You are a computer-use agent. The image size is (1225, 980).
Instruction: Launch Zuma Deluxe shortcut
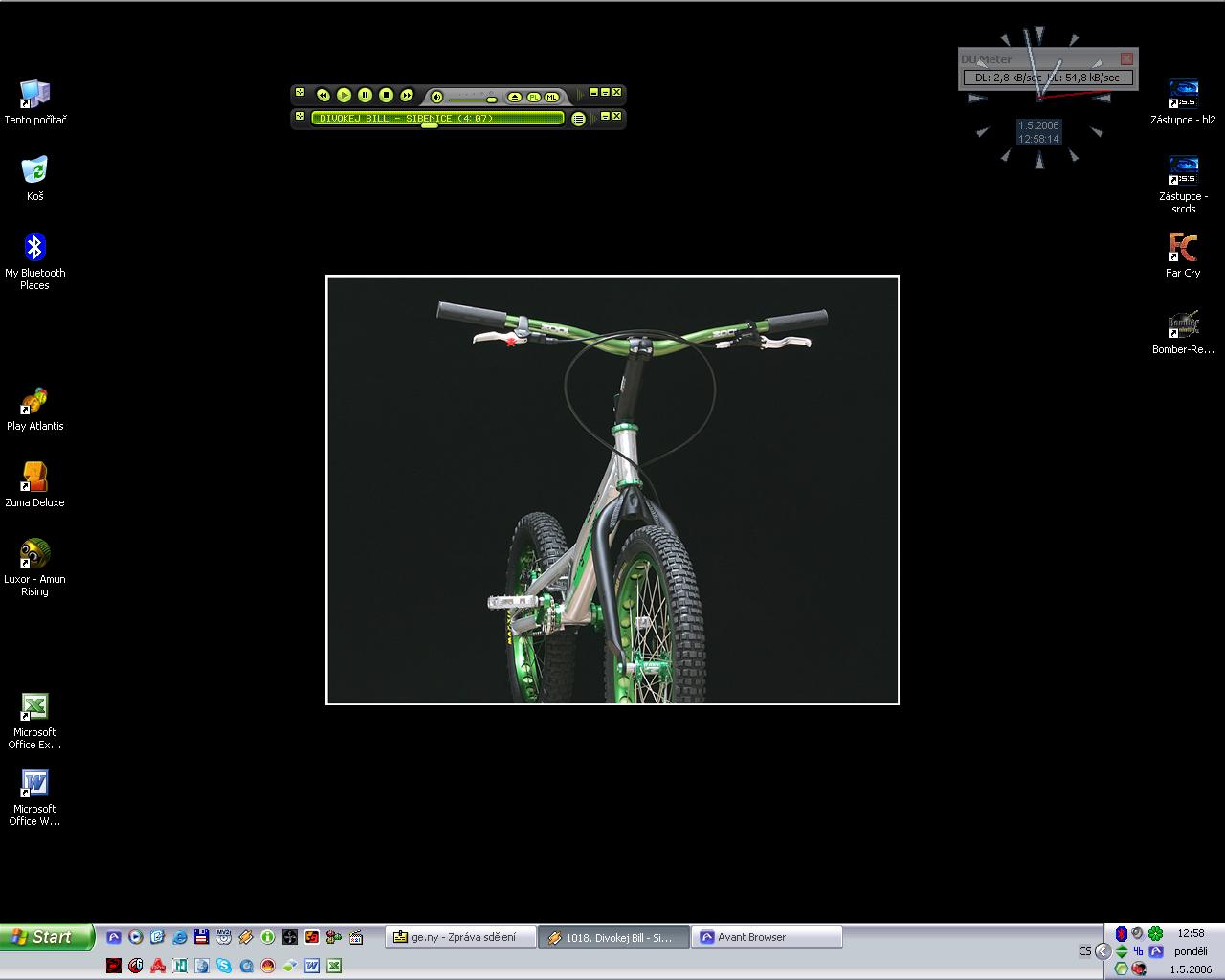(35, 485)
